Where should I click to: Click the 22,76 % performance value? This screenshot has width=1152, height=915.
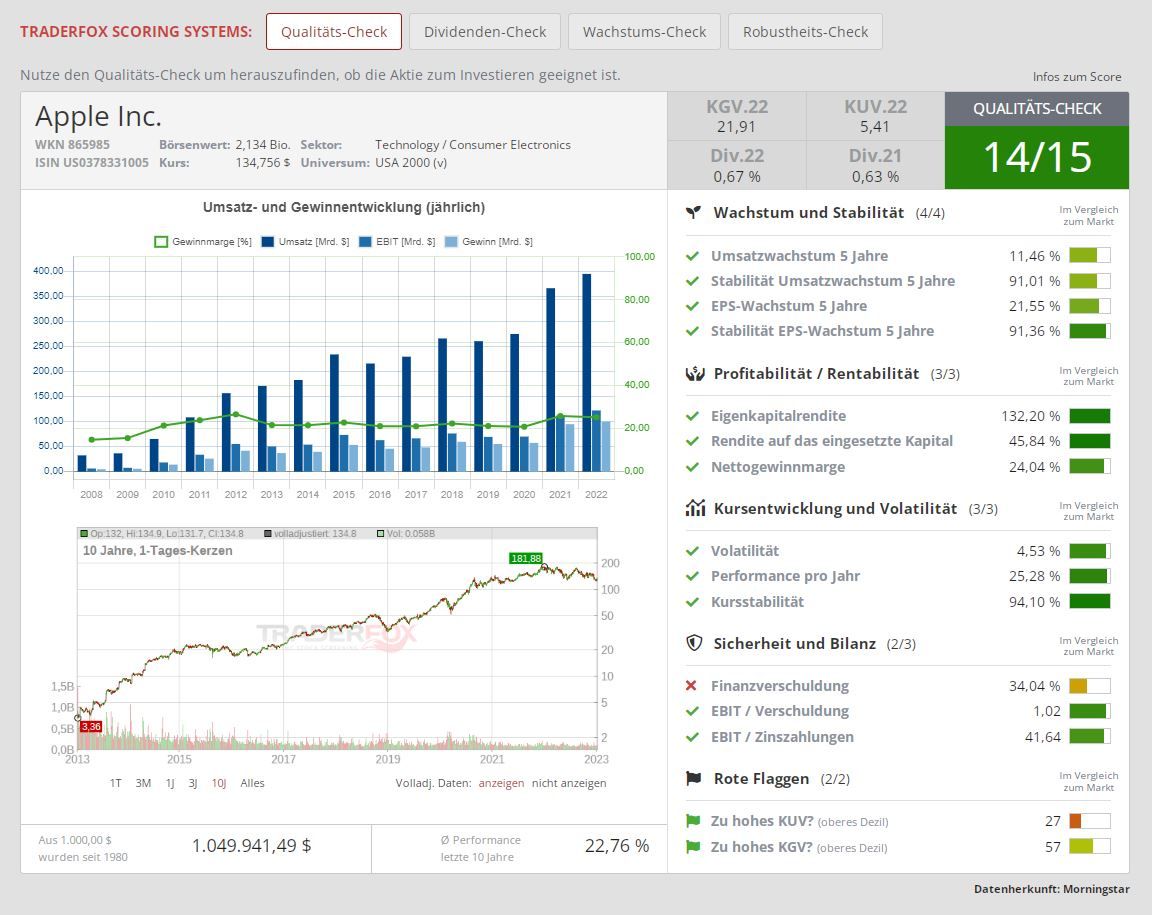(617, 846)
